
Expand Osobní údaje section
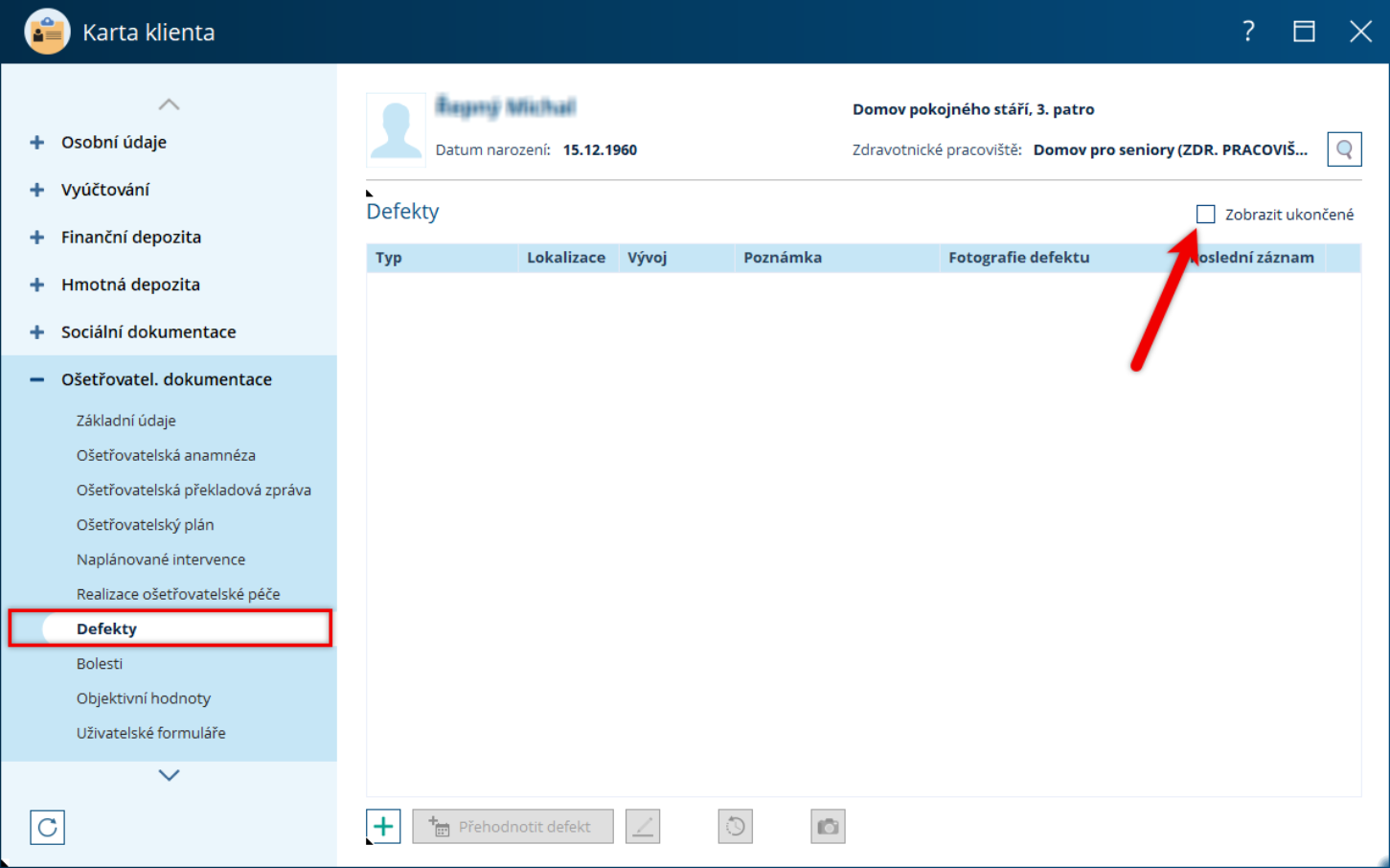pyautogui.click(x=37, y=142)
